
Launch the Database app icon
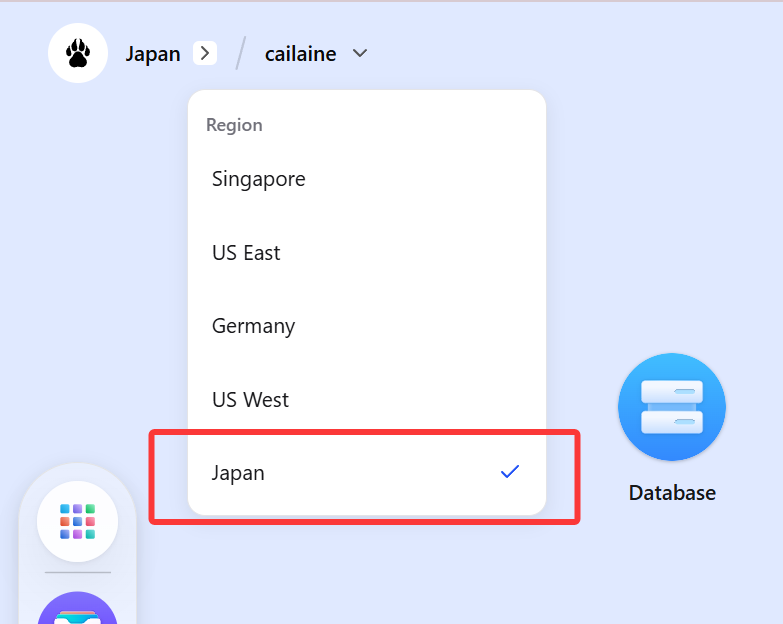click(x=671, y=407)
